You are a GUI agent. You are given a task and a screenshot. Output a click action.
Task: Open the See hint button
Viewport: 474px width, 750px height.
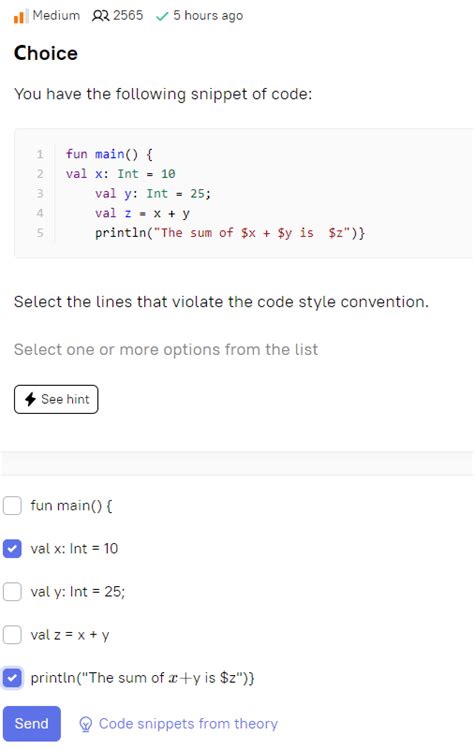[56, 399]
